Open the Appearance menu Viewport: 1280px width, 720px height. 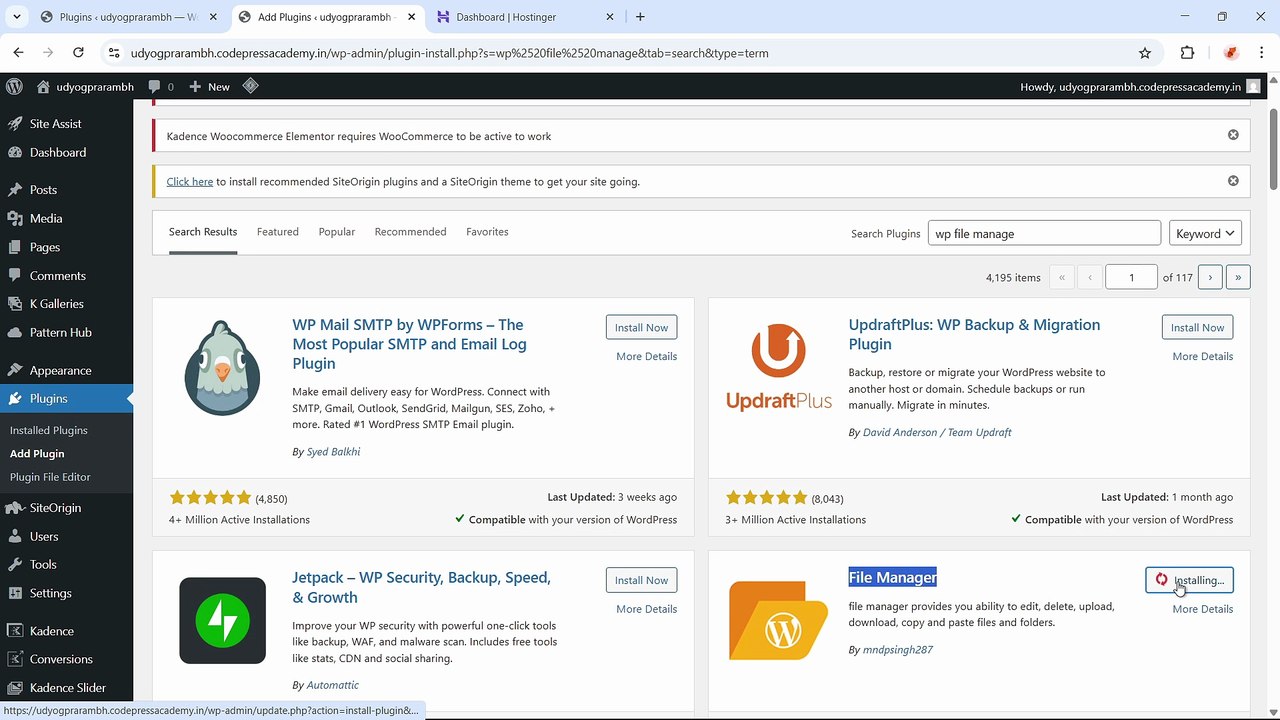click(61, 371)
